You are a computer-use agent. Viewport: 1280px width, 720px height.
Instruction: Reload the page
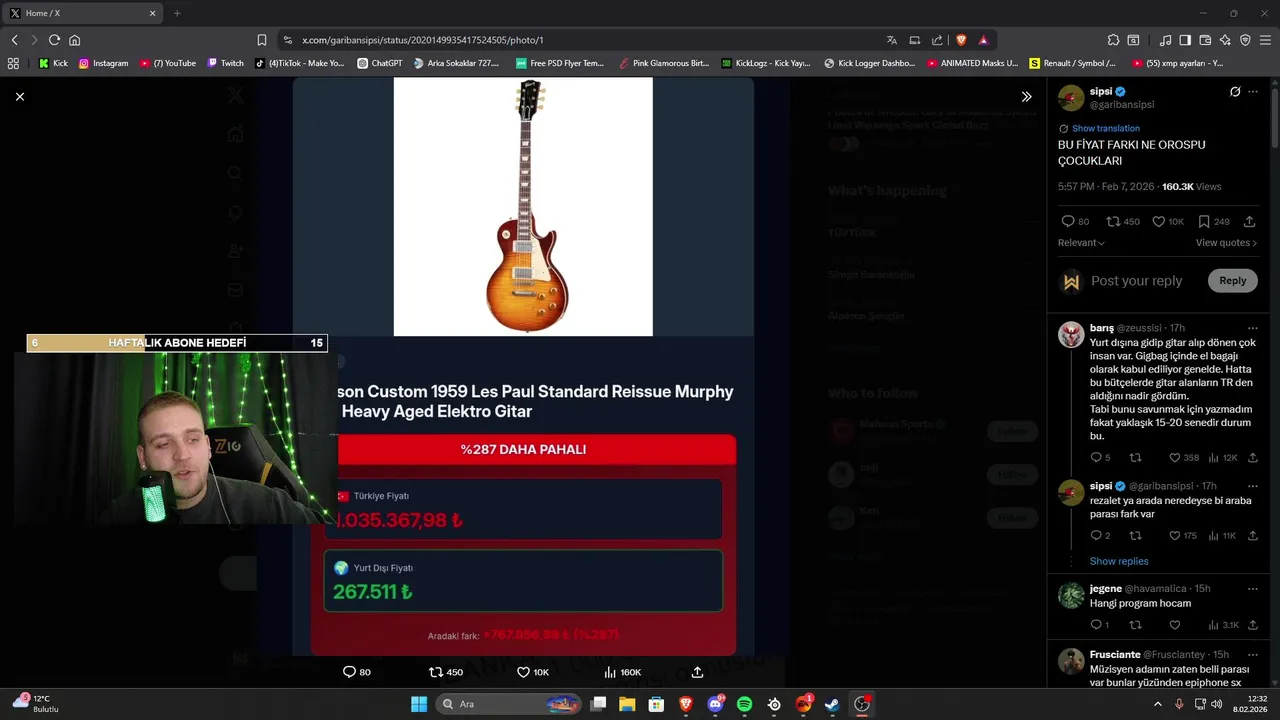(x=54, y=40)
